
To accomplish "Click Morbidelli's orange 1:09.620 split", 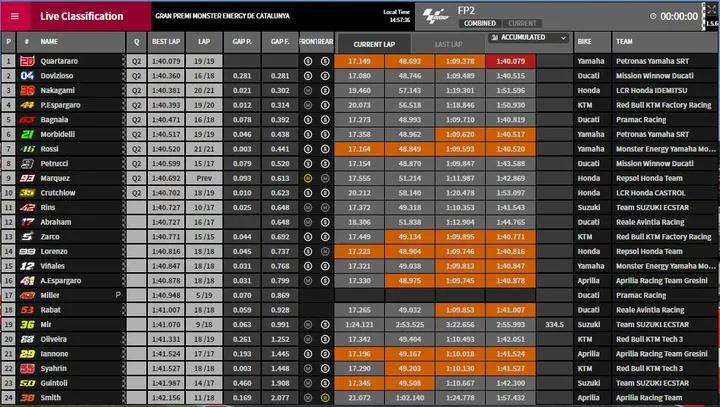I will [x=460, y=135].
